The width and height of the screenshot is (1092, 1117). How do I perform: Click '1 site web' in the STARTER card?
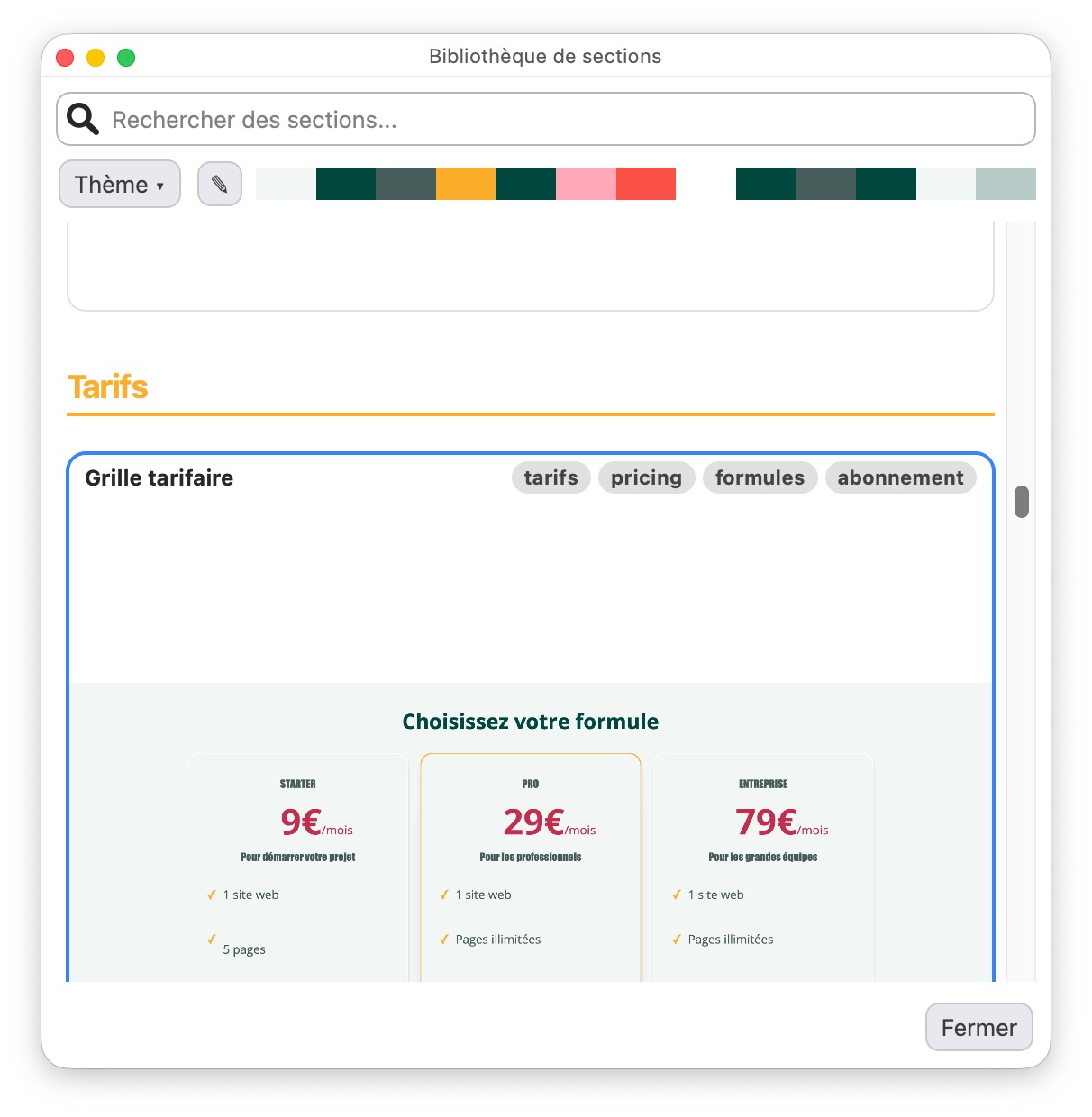tap(250, 895)
